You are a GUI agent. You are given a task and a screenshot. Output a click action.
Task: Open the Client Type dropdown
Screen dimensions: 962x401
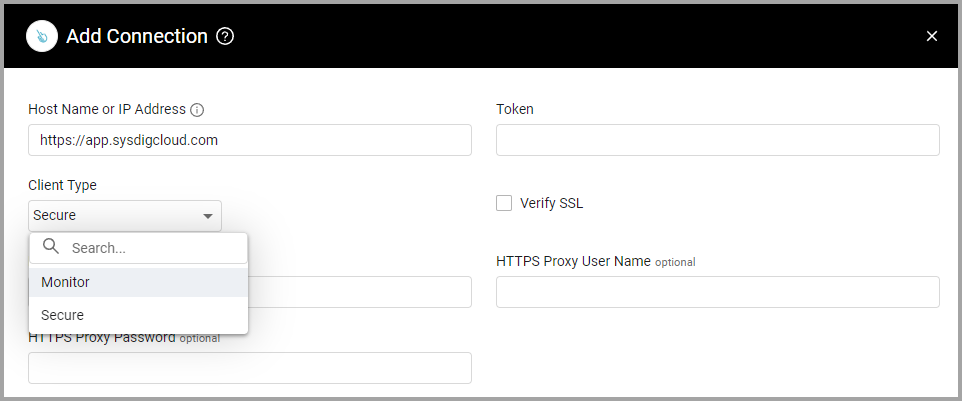125,216
